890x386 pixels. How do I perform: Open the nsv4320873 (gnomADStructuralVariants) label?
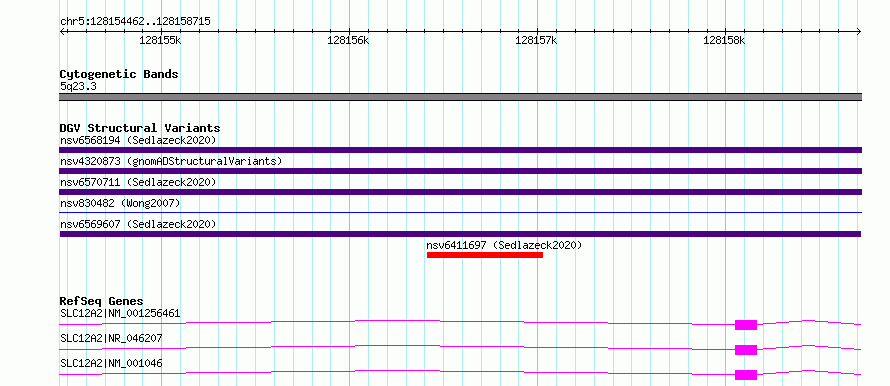click(171, 161)
